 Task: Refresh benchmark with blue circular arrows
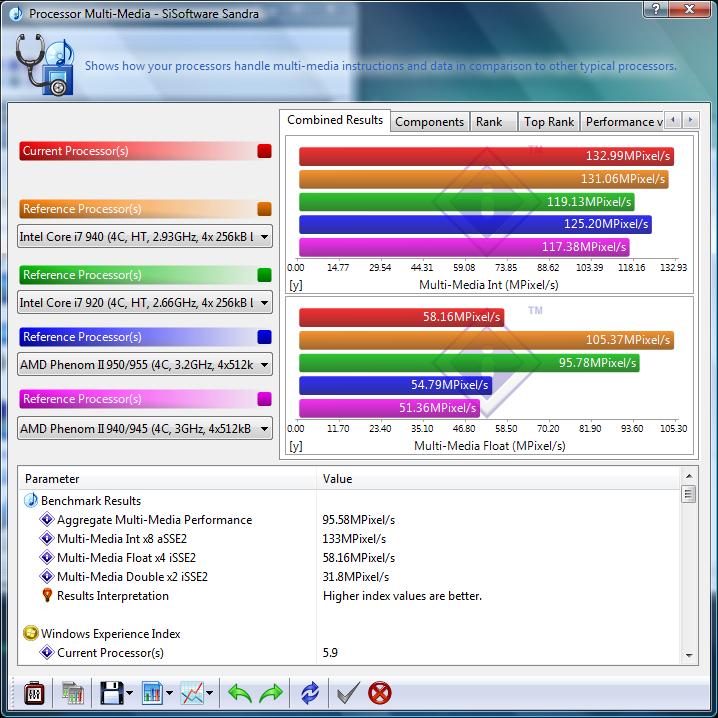(x=310, y=693)
